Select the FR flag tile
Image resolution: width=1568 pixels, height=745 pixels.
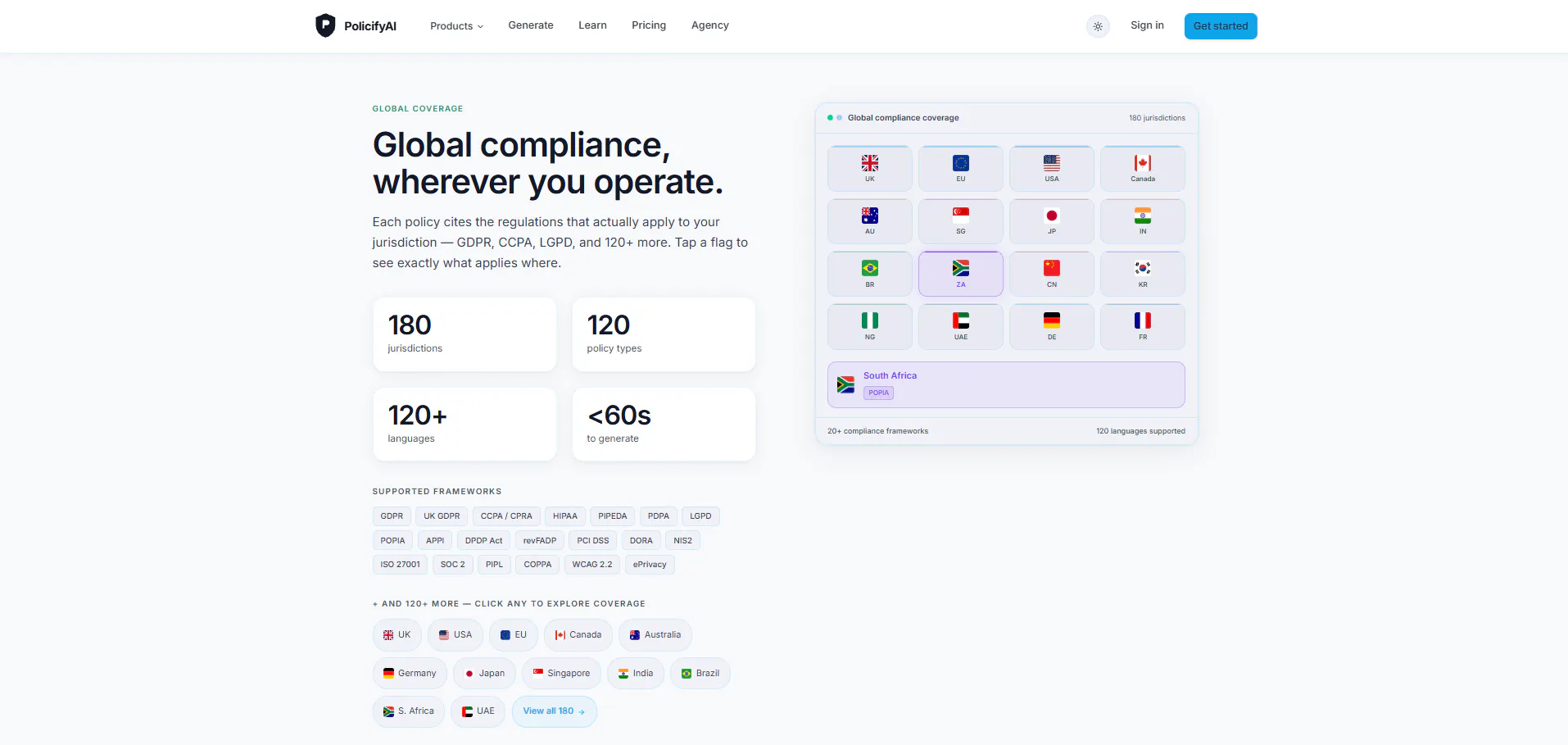point(1143,327)
